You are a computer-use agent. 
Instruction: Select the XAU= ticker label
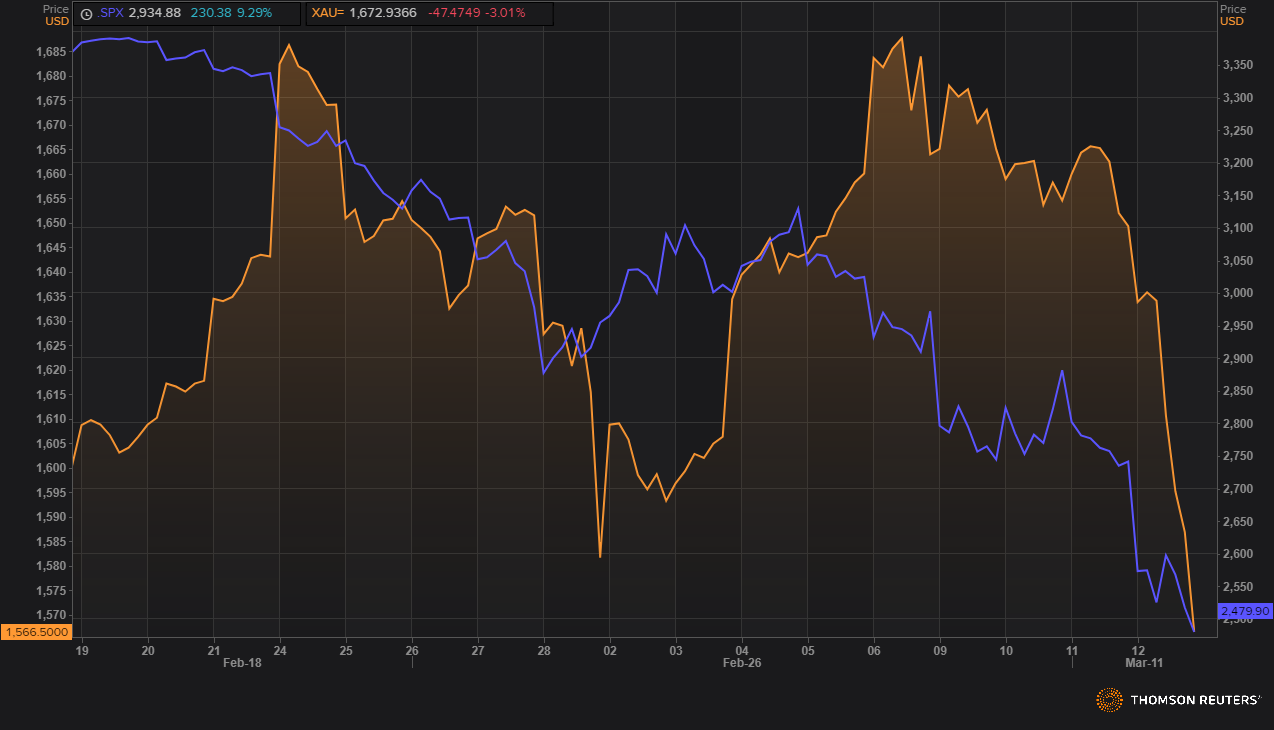pos(328,14)
